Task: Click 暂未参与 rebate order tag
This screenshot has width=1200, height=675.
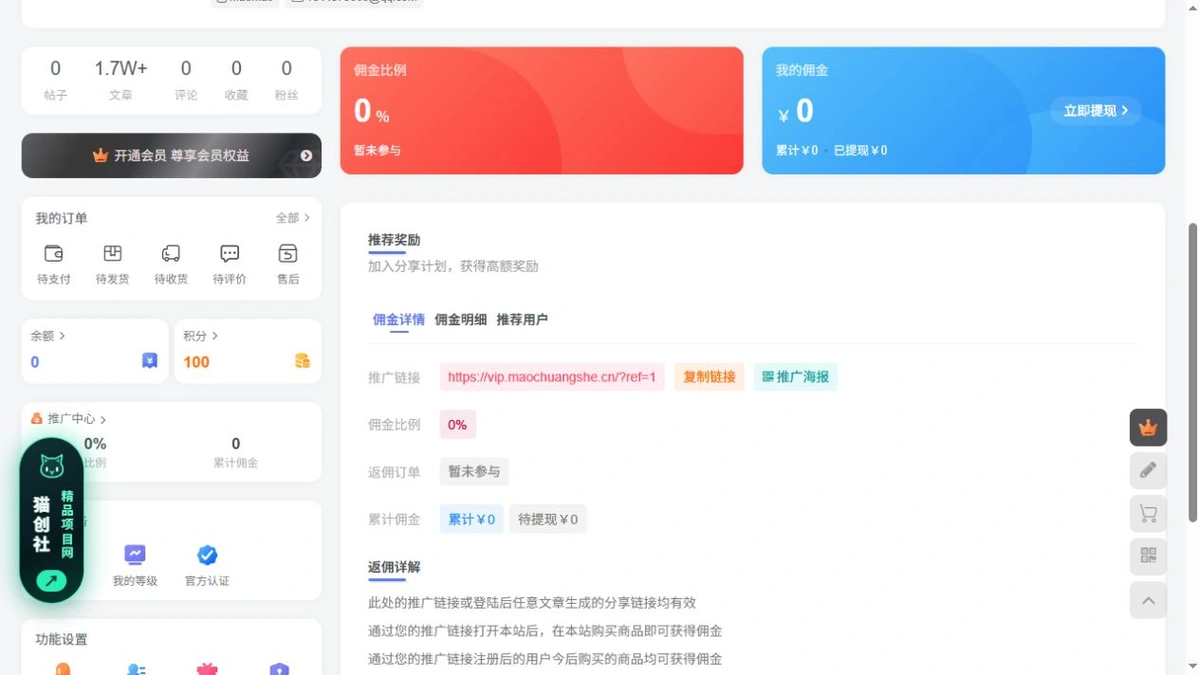Action: pyautogui.click(x=474, y=472)
